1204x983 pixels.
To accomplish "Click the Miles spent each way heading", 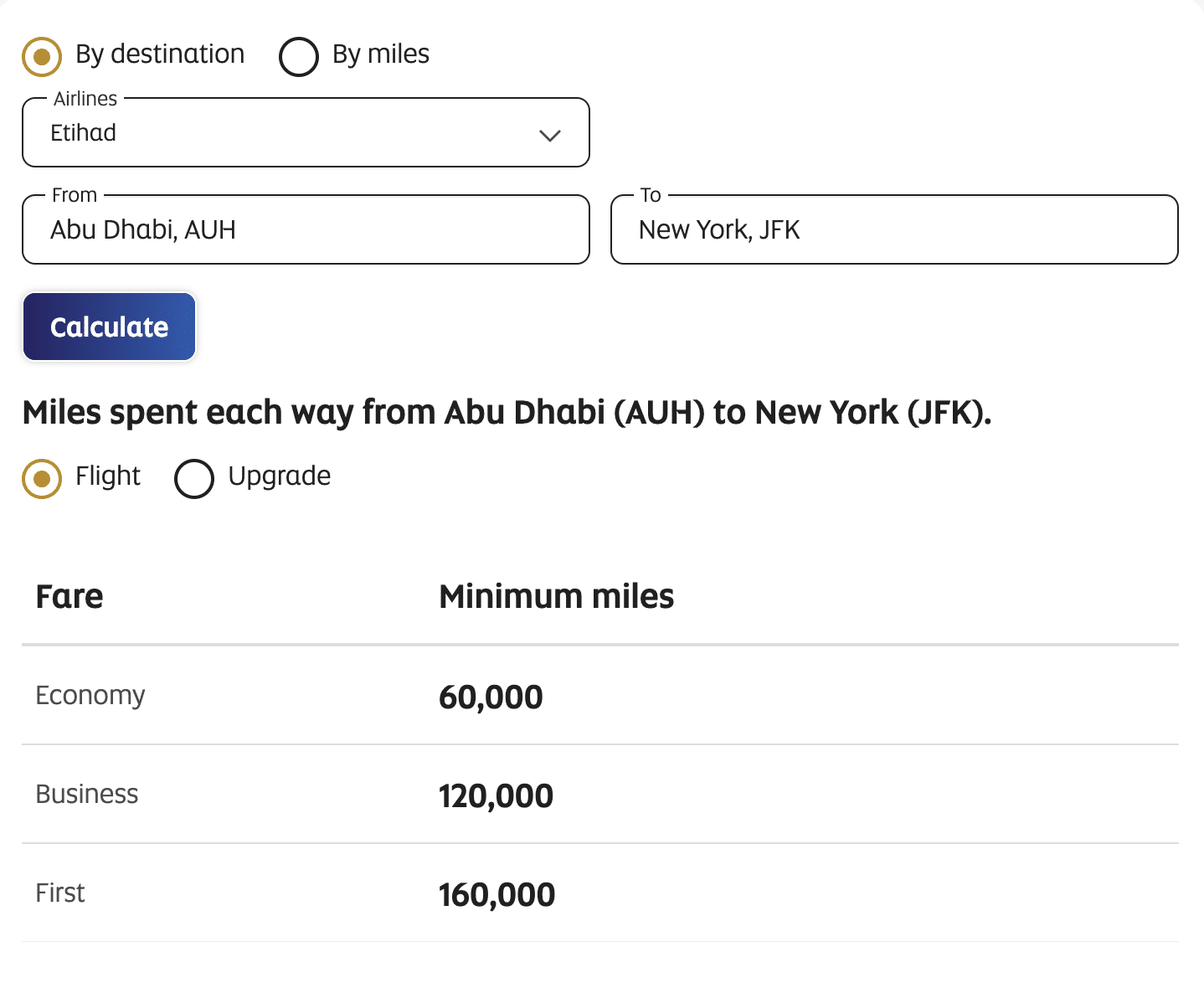I will click(507, 413).
